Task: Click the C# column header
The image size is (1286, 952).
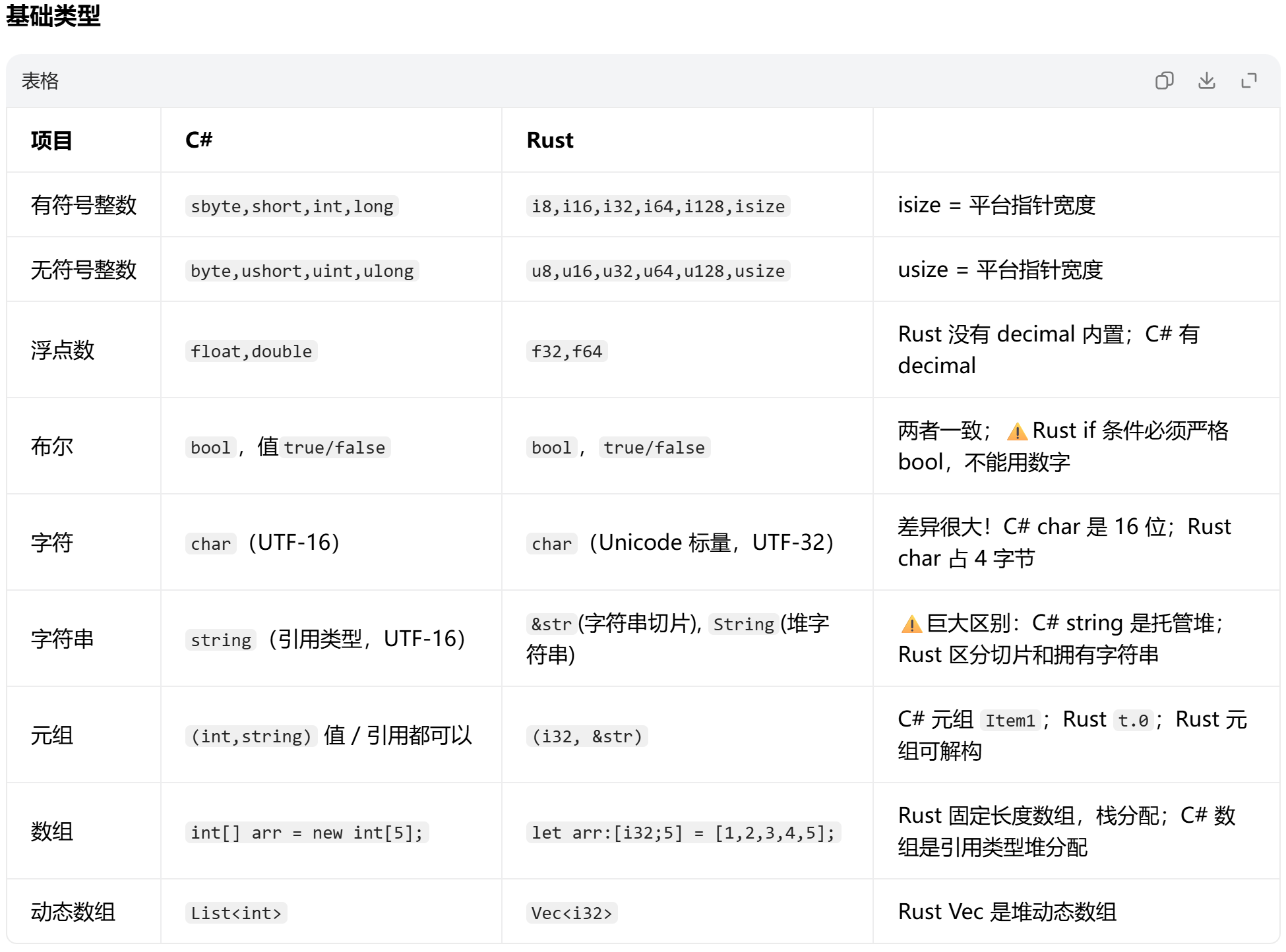Action: [199, 140]
